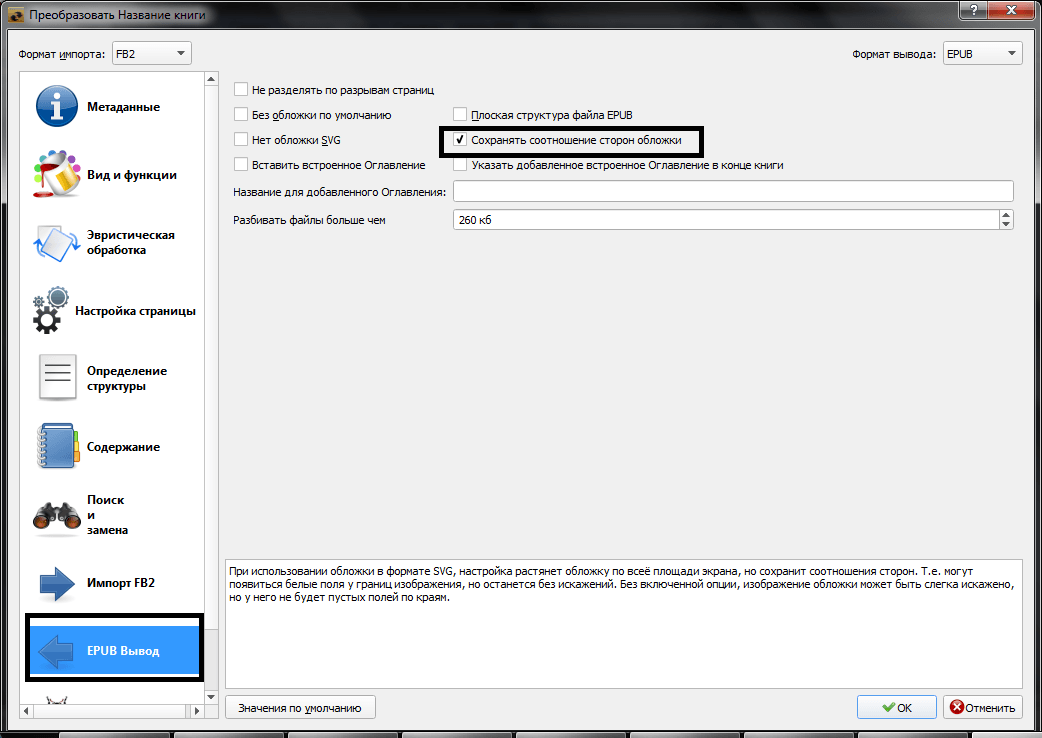Select the Импорт FB2 arrow icon
Image resolution: width=1042 pixels, height=738 pixels.
(x=57, y=583)
